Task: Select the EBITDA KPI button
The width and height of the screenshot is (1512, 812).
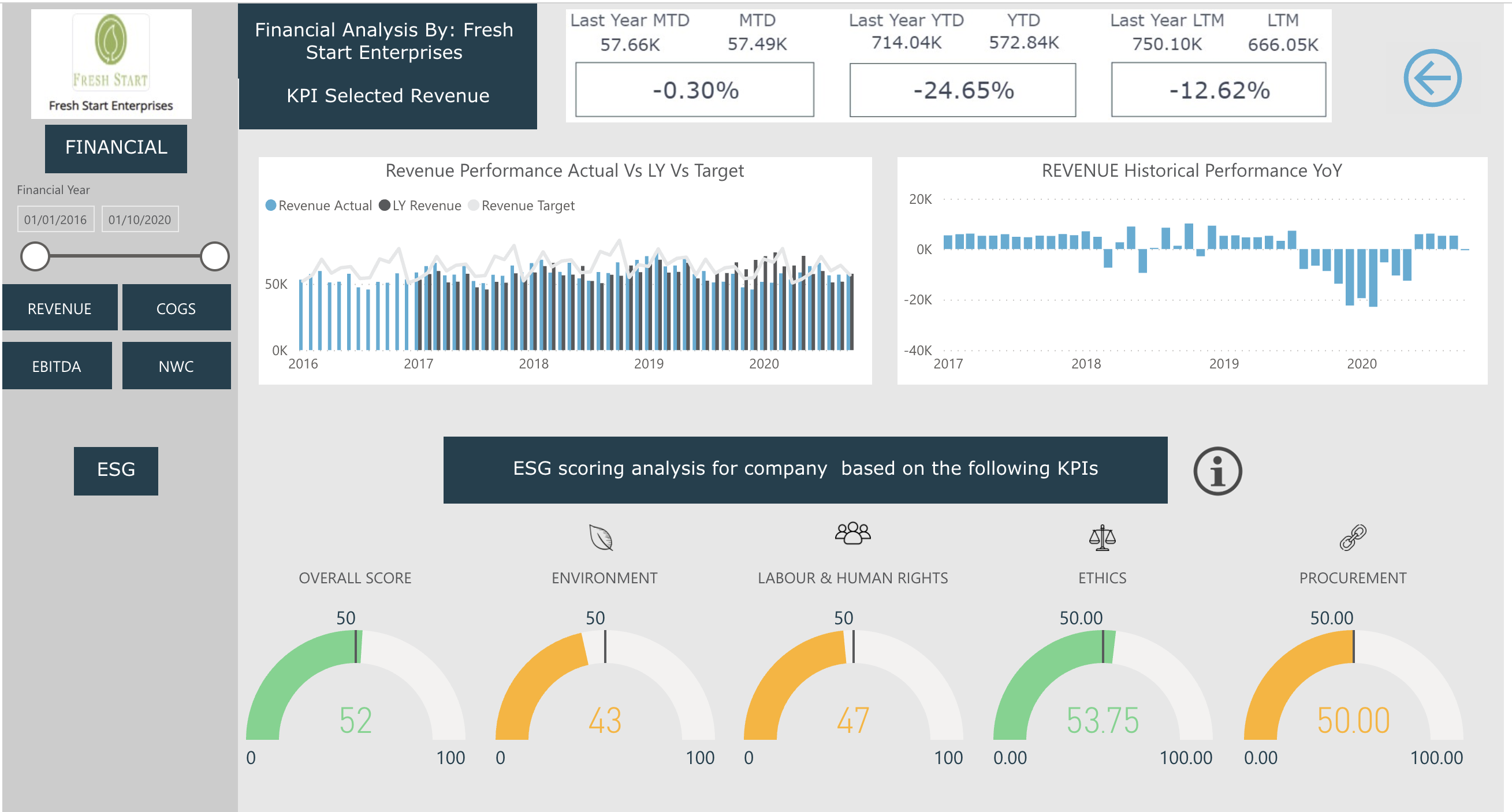Action: click(57, 366)
